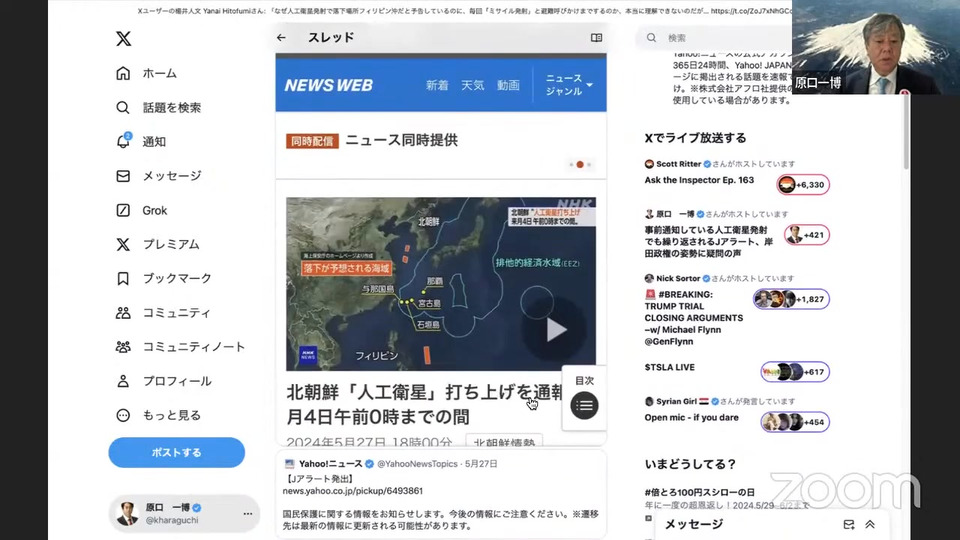Play the NHK map video

coord(555,330)
